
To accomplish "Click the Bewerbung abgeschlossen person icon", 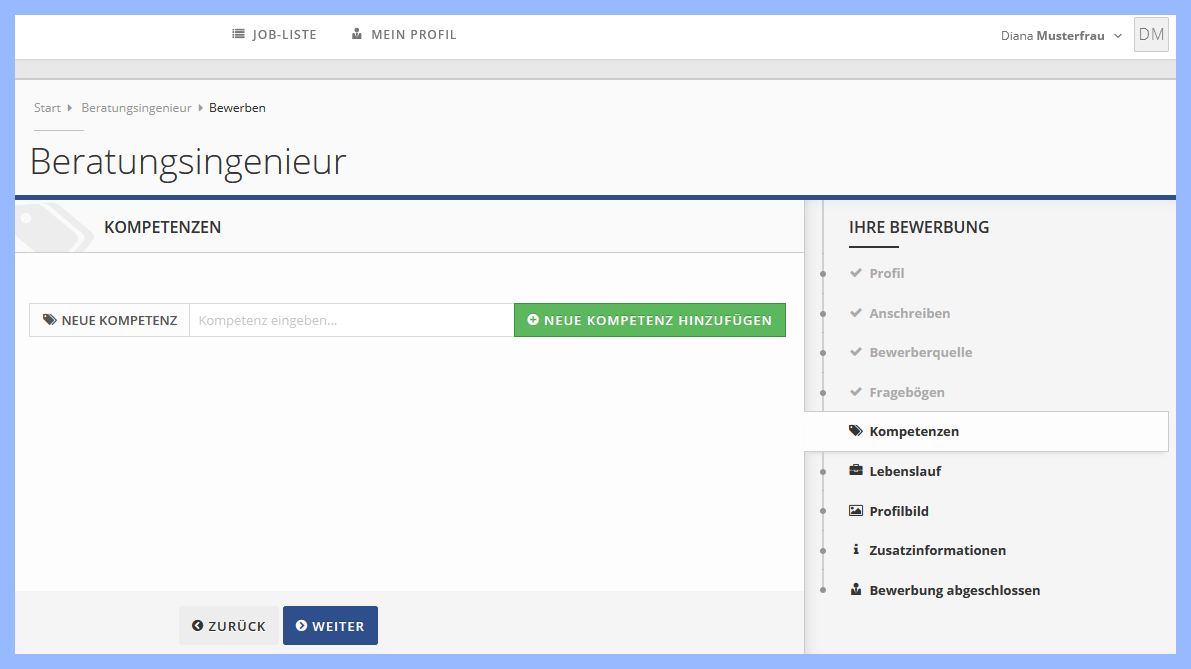I will [x=855, y=590].
